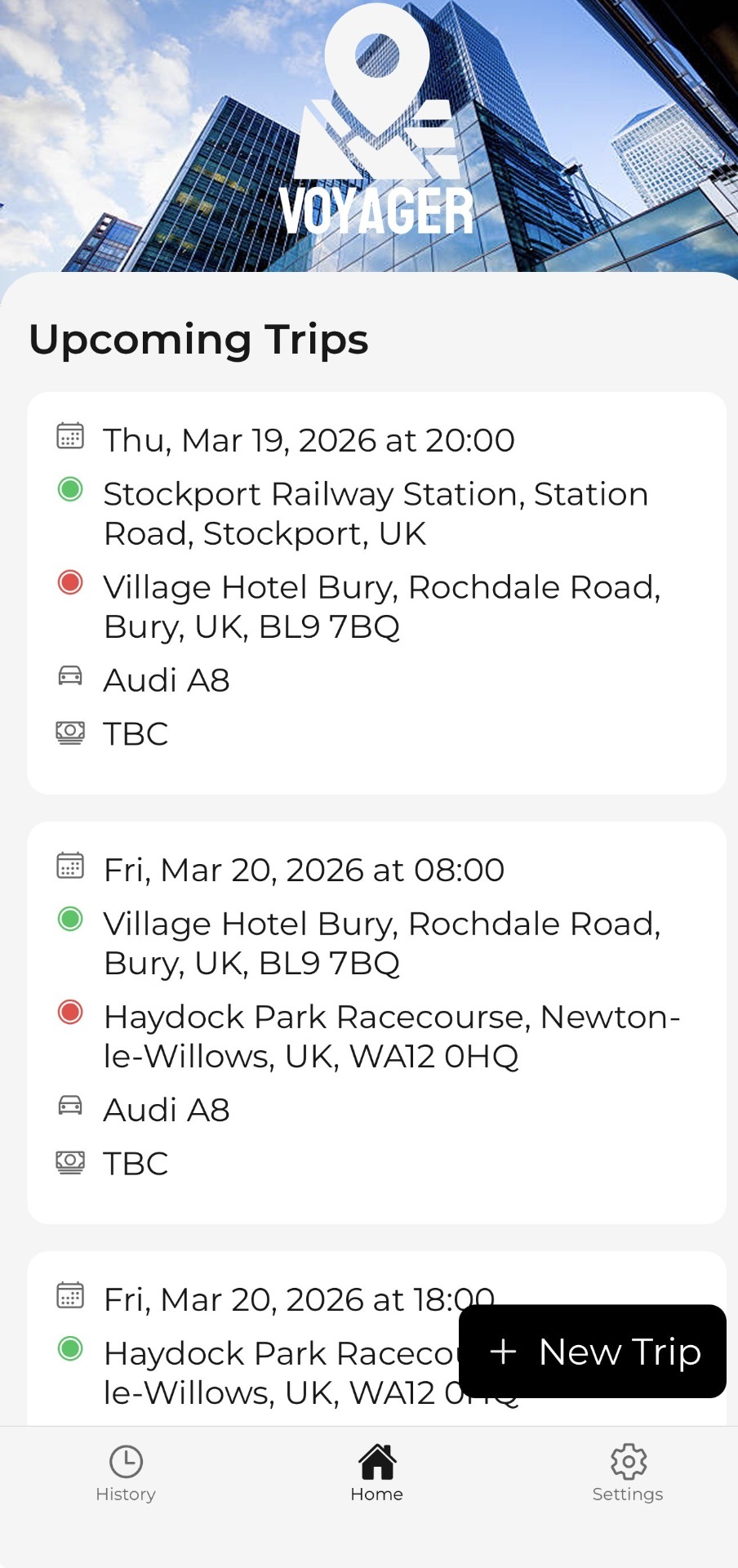Tap the New Trip button
This screenshot has width=738, height=1568.
pos(594,1352)
